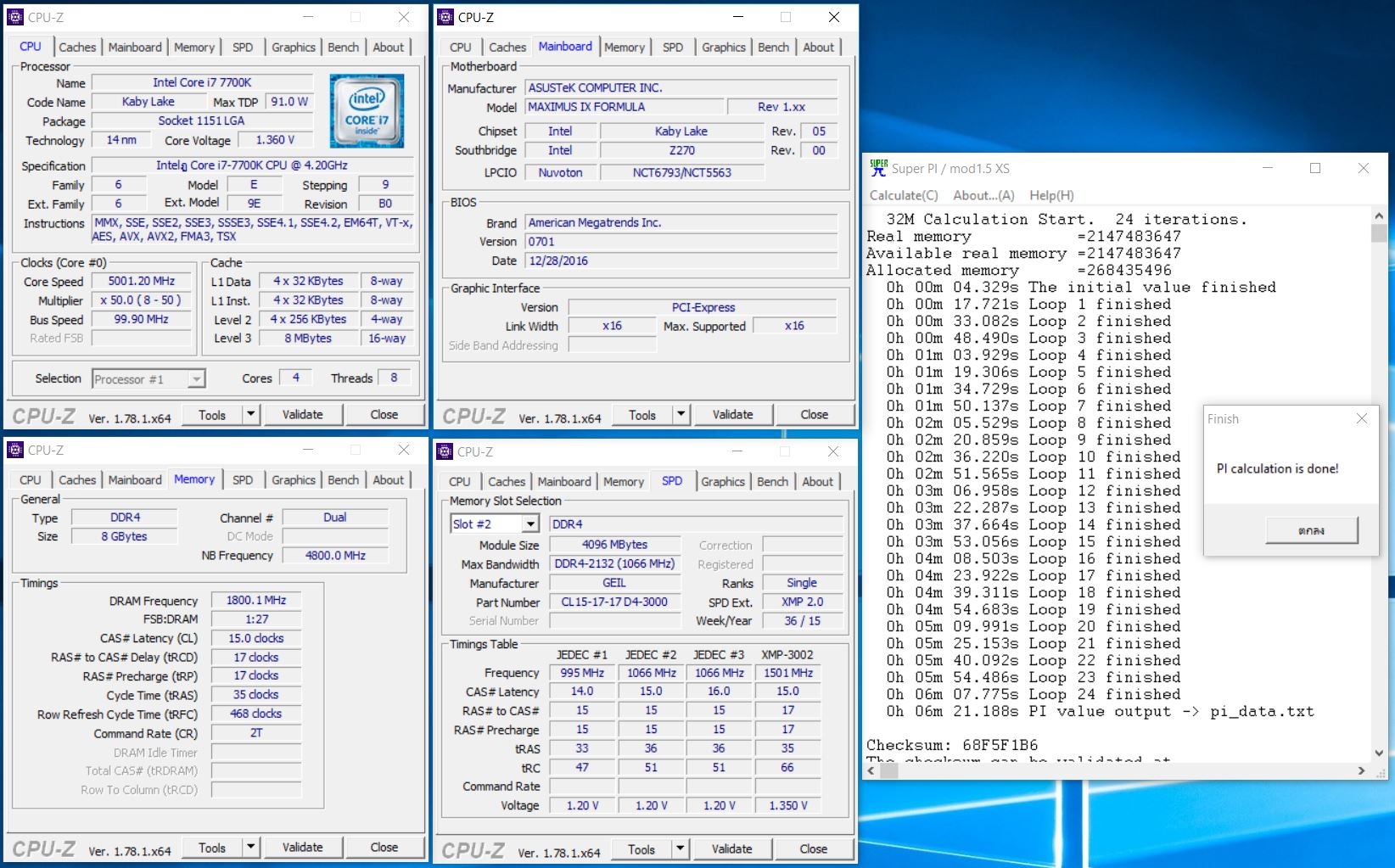Click CPU-Z app icon in Mainboard window titlebar

[445, 17]
